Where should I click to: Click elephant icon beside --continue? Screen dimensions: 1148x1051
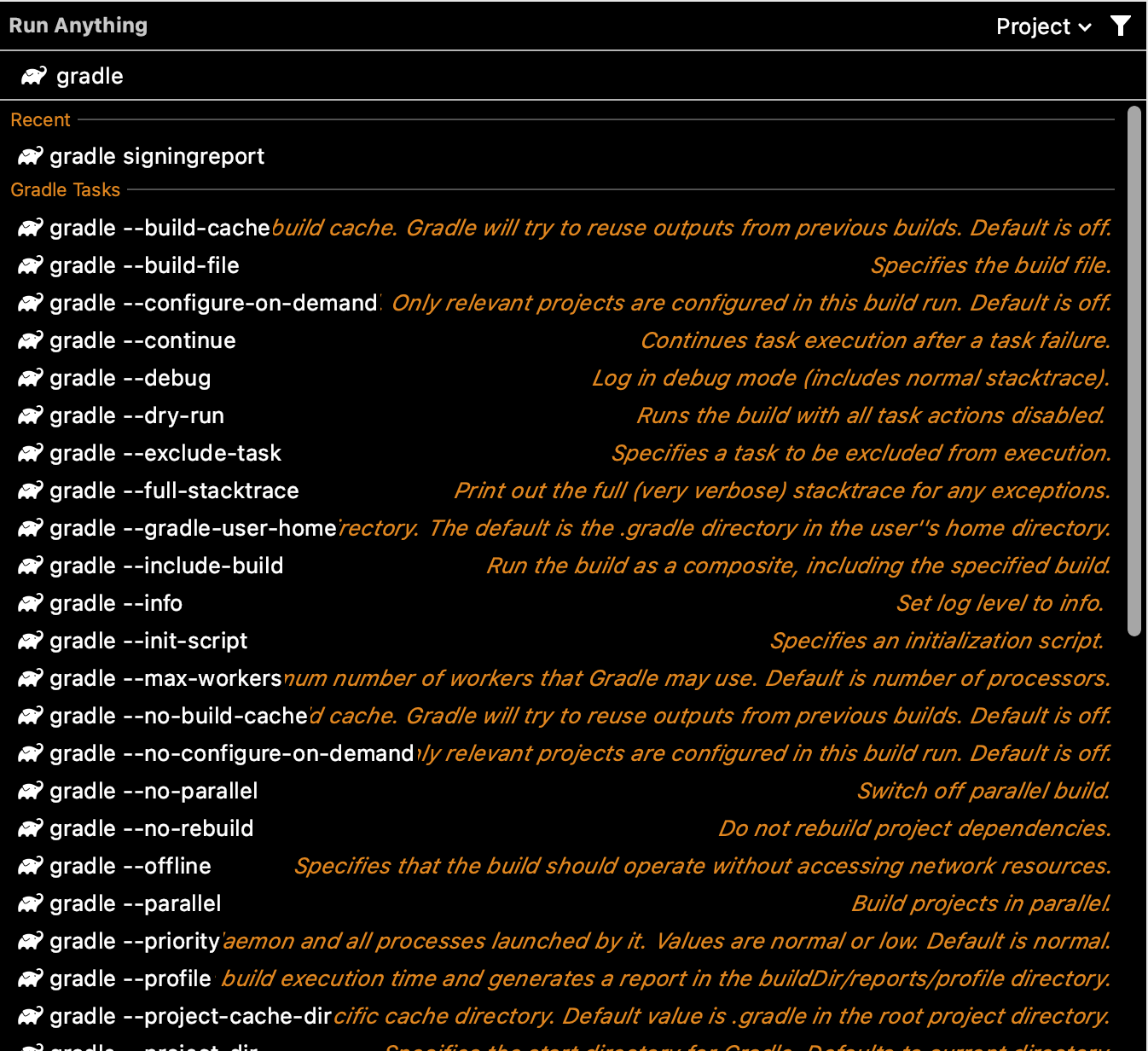31,340
